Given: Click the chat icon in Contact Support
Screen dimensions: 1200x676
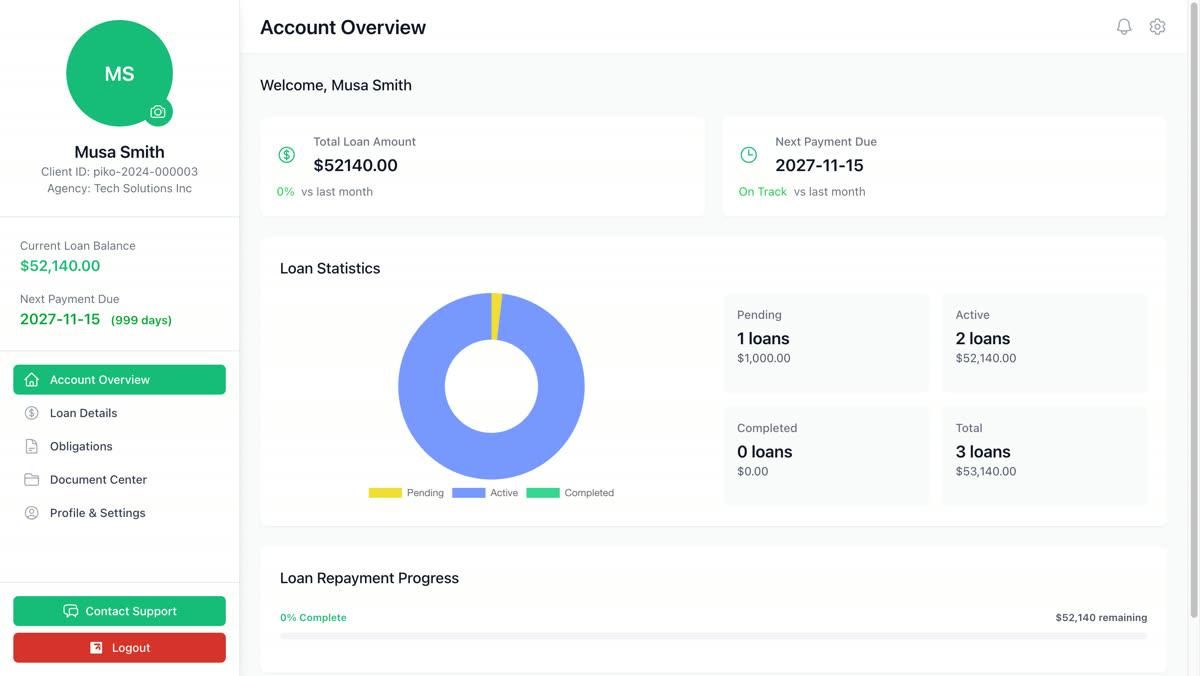Looking at the screenshot, I should (x=71, y=611).
